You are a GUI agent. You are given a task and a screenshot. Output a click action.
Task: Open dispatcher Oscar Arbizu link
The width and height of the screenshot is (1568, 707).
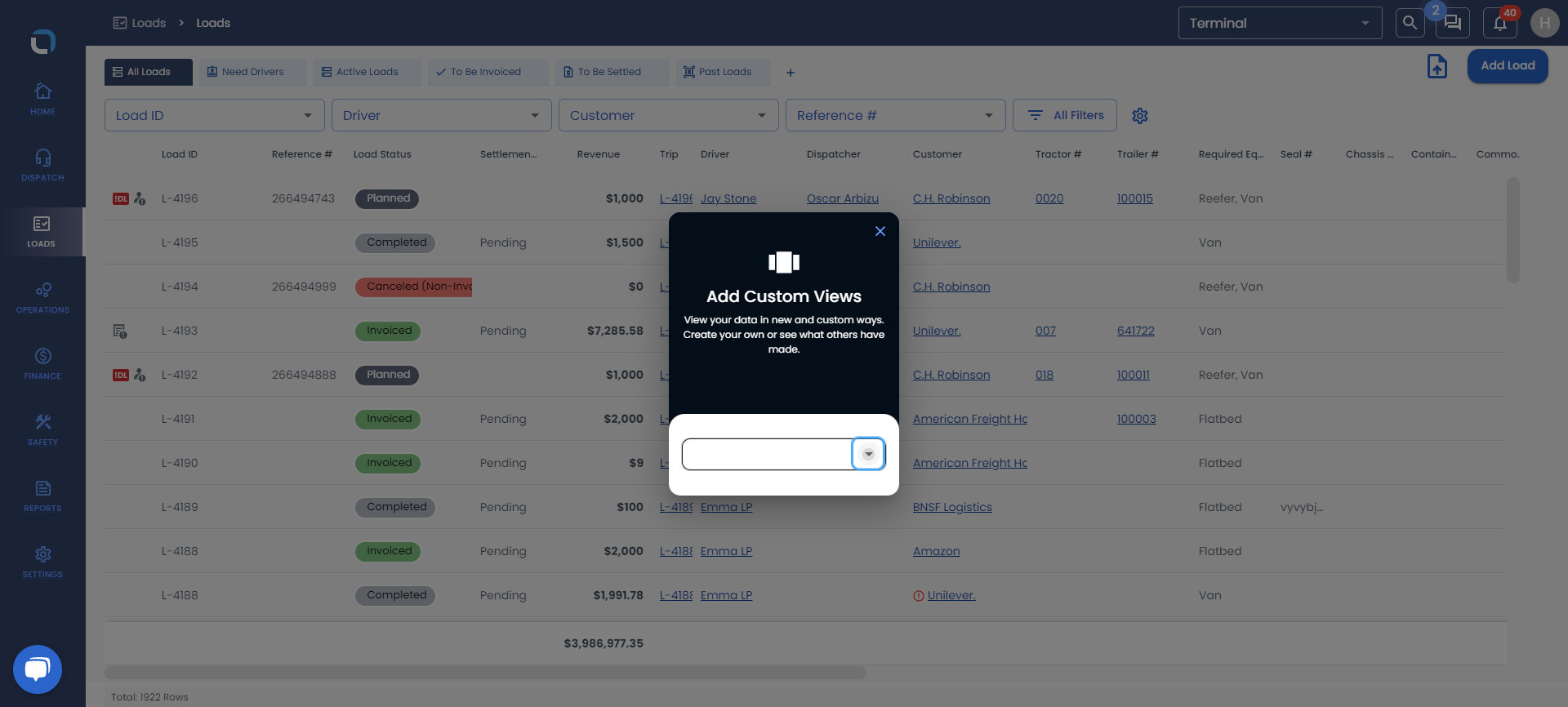(x=843, y=198)
